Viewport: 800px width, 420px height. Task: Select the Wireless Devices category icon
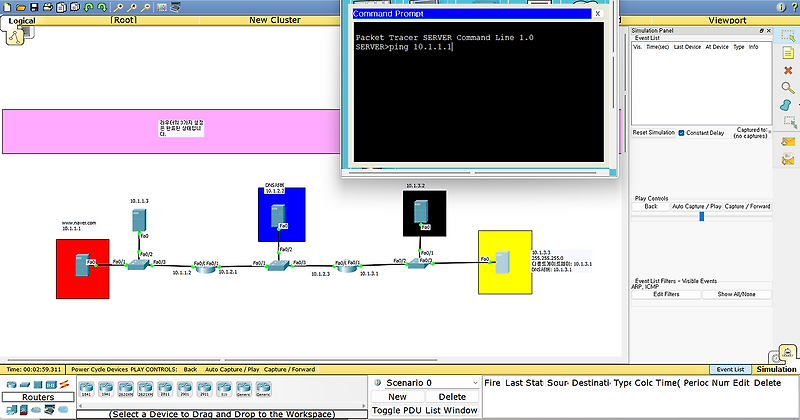pos(51,385)
